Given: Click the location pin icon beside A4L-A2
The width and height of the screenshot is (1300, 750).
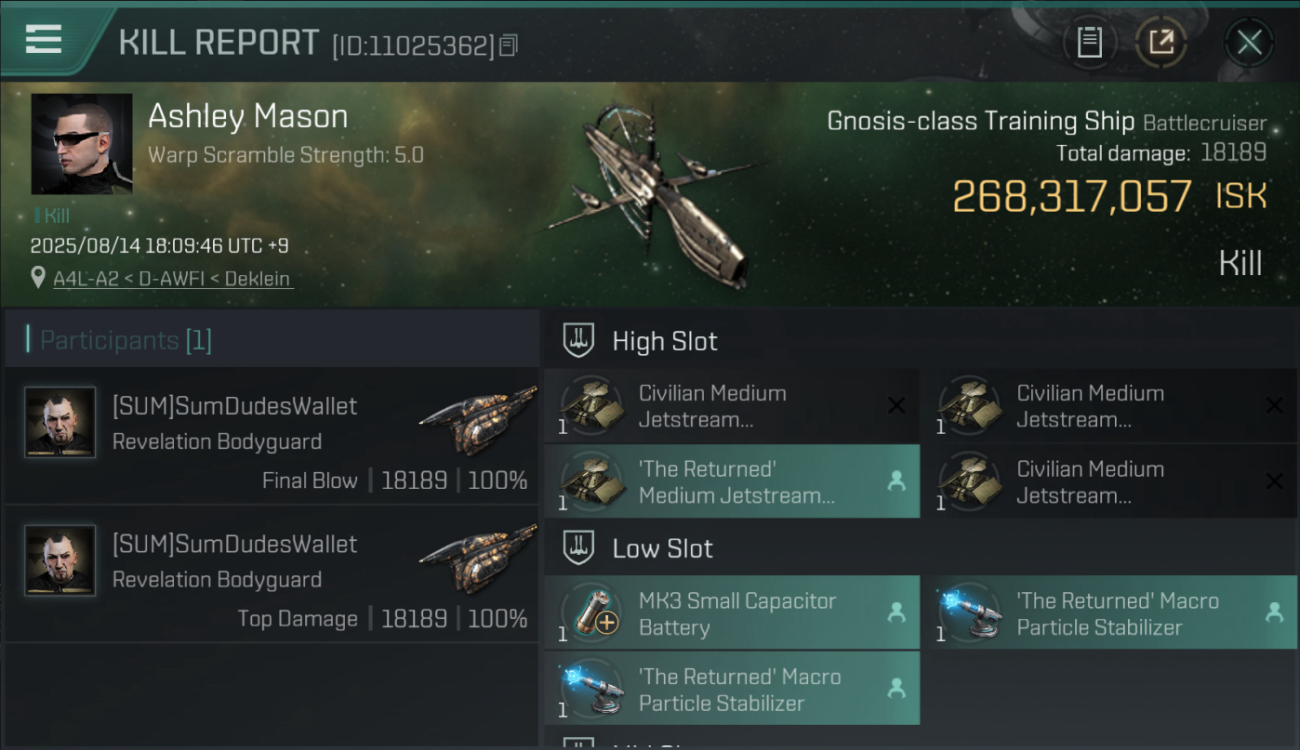Looking at the screenshot, I should (x=38, y=277).
